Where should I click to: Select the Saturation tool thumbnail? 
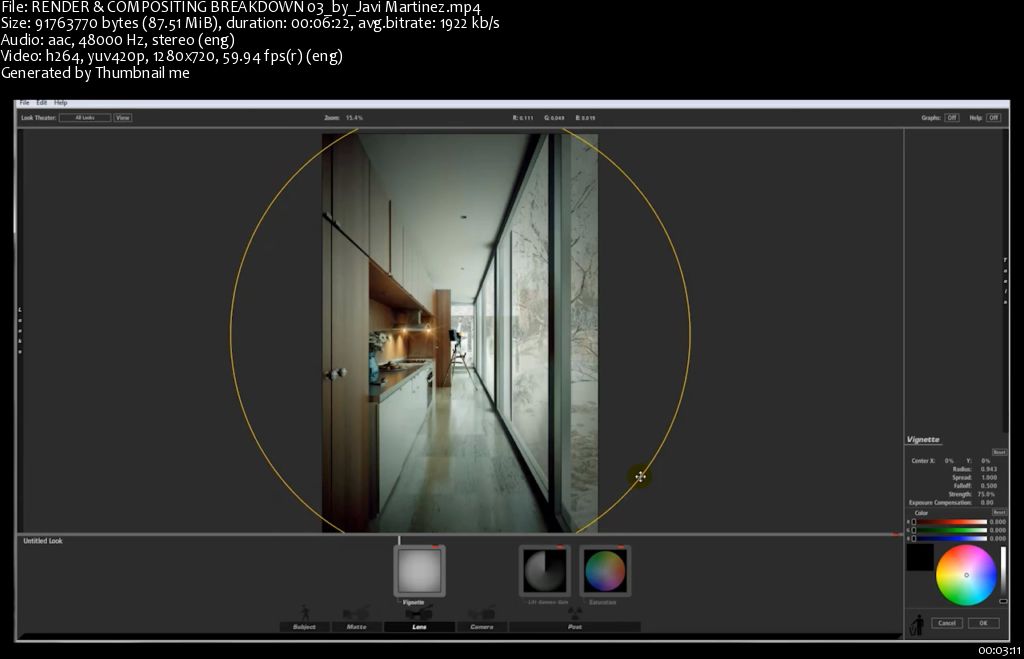coord(605,571)
